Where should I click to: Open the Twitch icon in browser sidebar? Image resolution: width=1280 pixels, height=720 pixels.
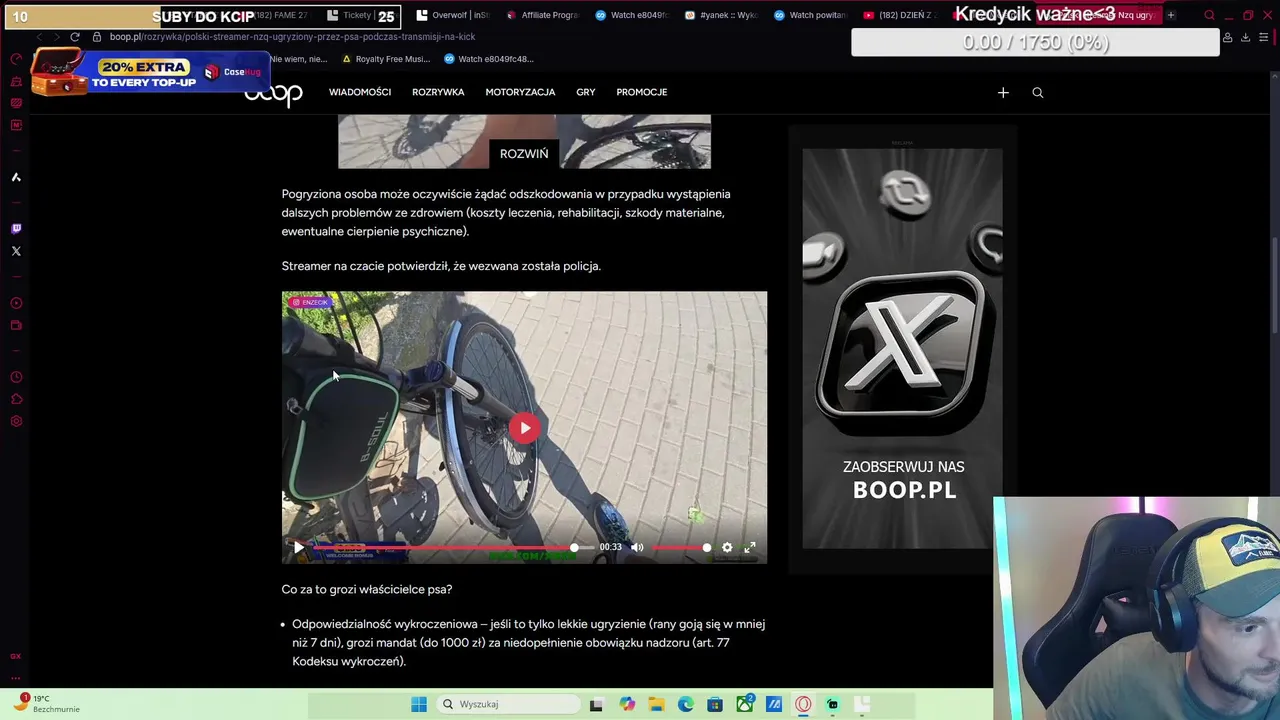16,229
